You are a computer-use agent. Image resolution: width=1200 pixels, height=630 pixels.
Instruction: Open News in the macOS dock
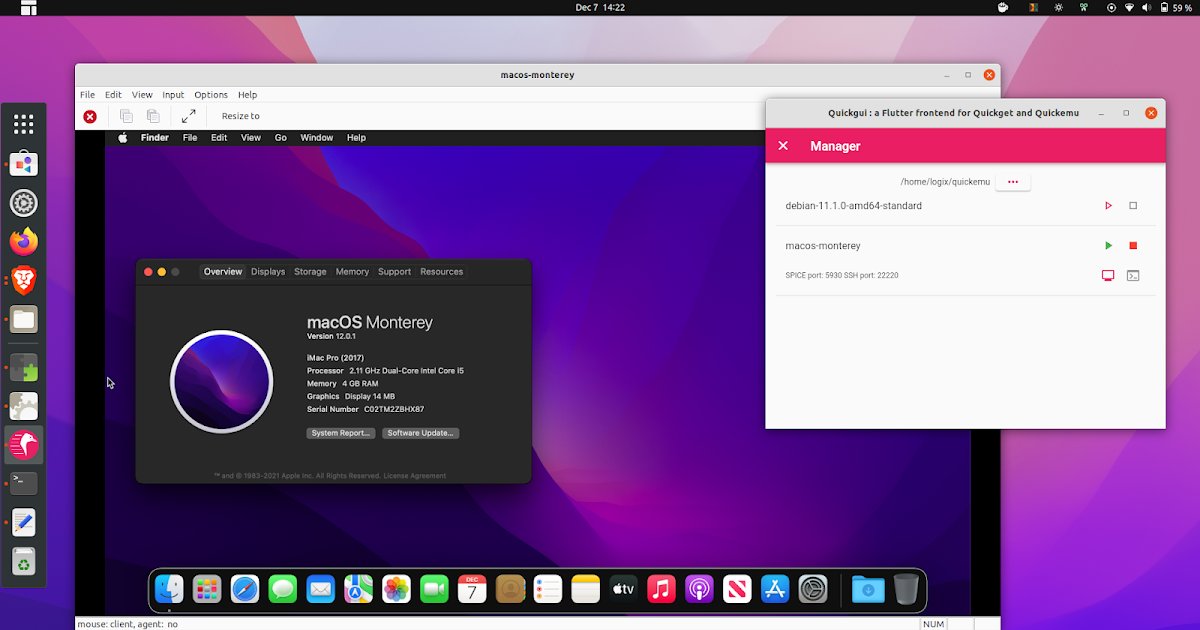coord(737,589)
